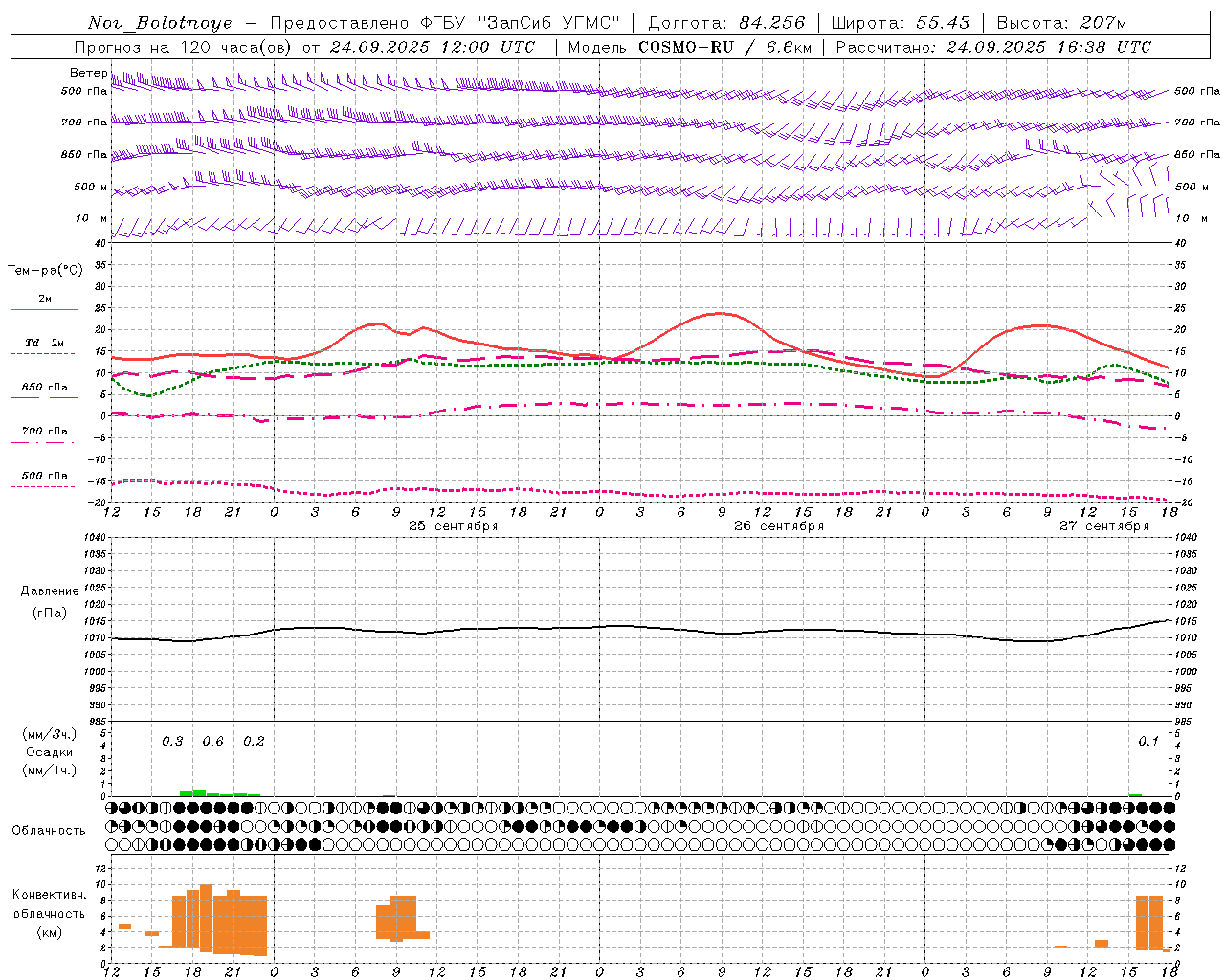Click the dashed line sample under Td 2м
This screenshot has width=1225, height=980.
(x=42, y=353)
